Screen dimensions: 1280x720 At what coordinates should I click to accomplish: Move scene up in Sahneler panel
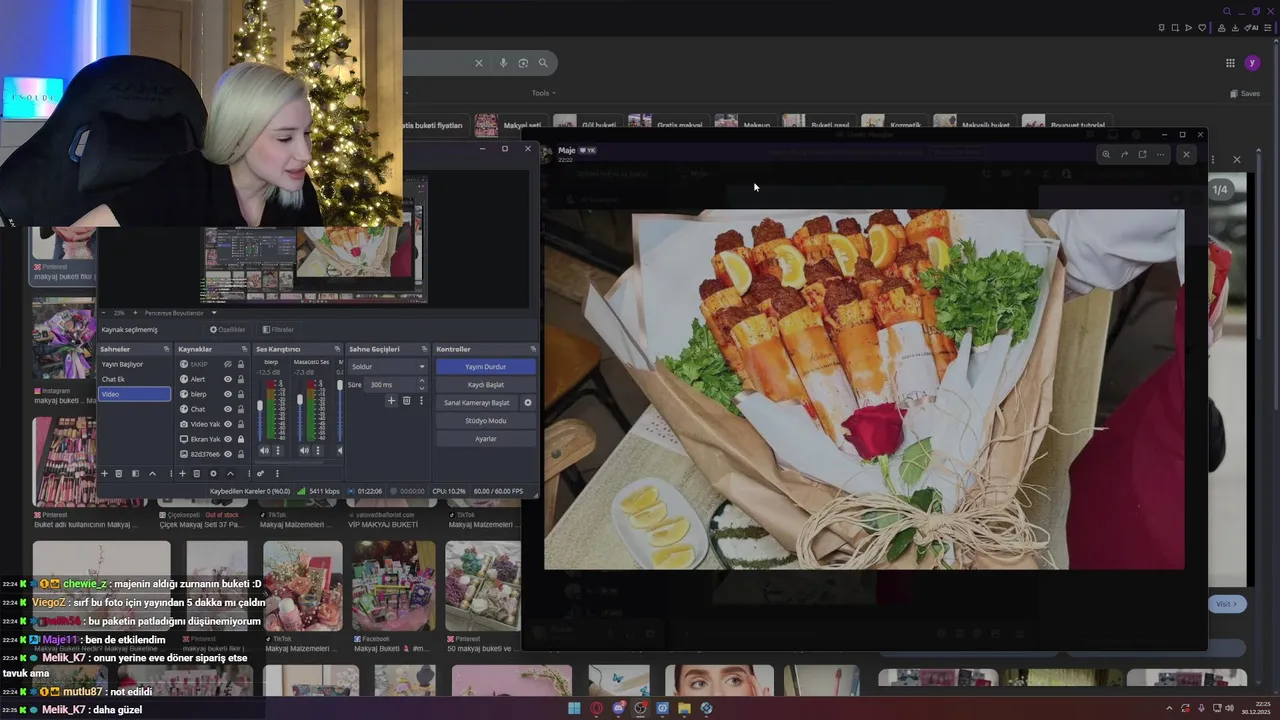[152, 474]
